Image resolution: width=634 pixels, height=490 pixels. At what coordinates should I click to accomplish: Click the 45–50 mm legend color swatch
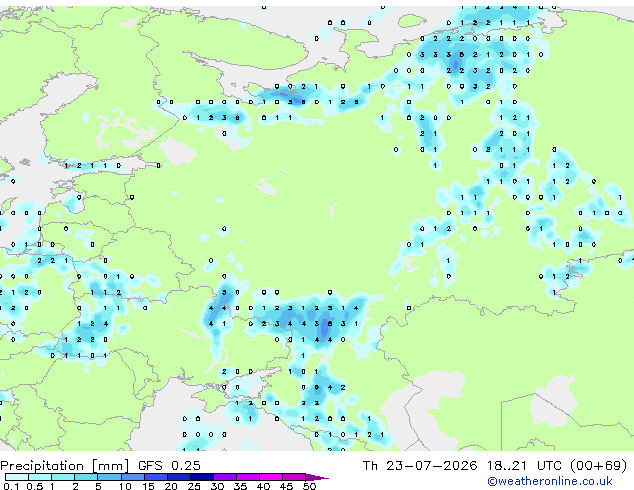(294, 477)
